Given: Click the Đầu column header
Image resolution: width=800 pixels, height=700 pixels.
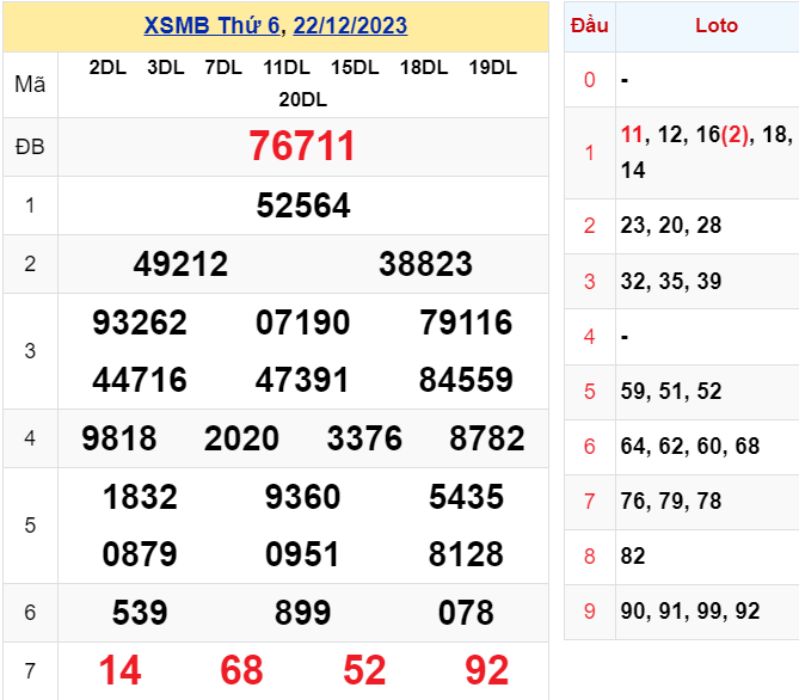Looking at the screenshot, I should (x=589, y=26).
